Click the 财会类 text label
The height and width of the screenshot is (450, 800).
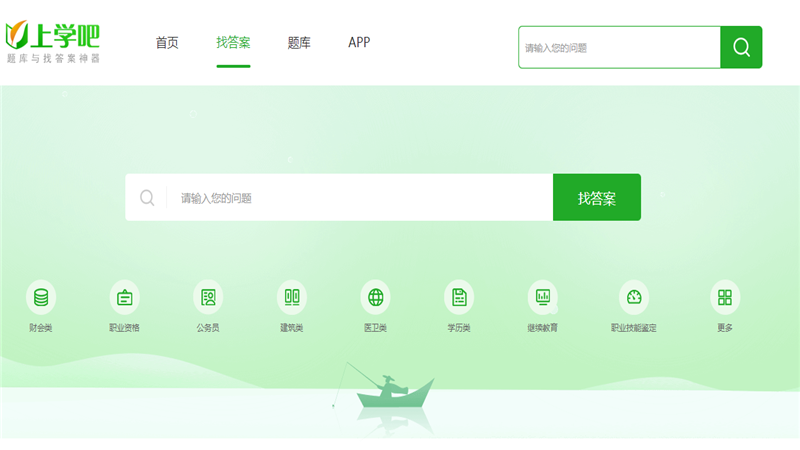[41, 328]
